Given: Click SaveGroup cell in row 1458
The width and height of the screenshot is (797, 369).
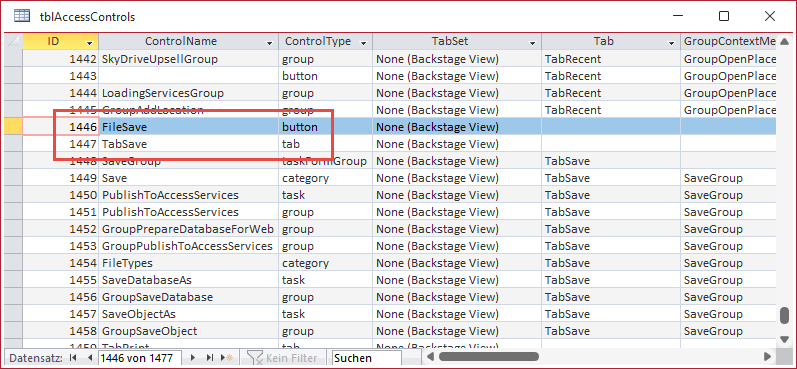Looking at the screenshot, I should pyautogui.click(x=729, y=331).
